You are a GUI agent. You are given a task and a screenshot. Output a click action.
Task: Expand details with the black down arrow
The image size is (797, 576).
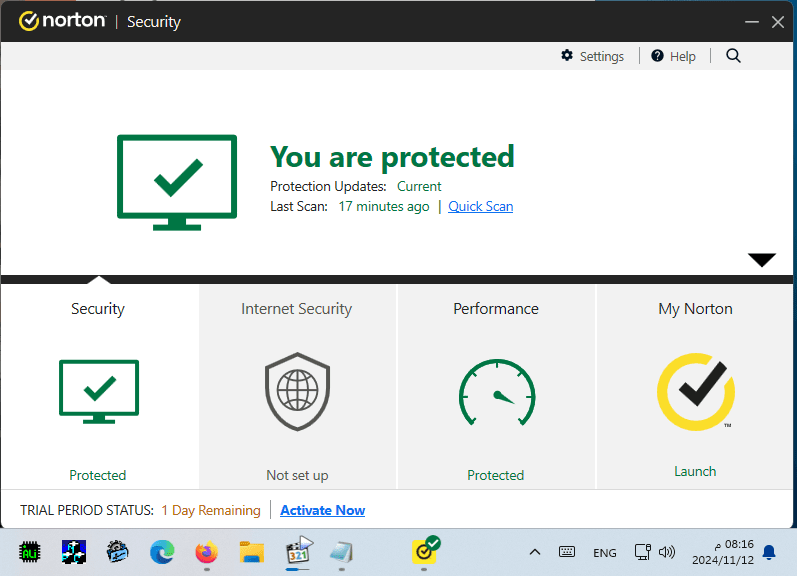tap(761, 259)
